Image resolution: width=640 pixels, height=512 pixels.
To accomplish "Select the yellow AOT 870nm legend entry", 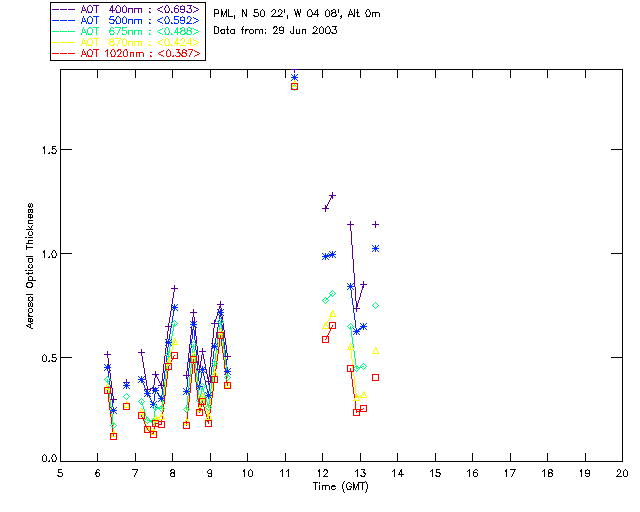I will [x=128, y=43].
